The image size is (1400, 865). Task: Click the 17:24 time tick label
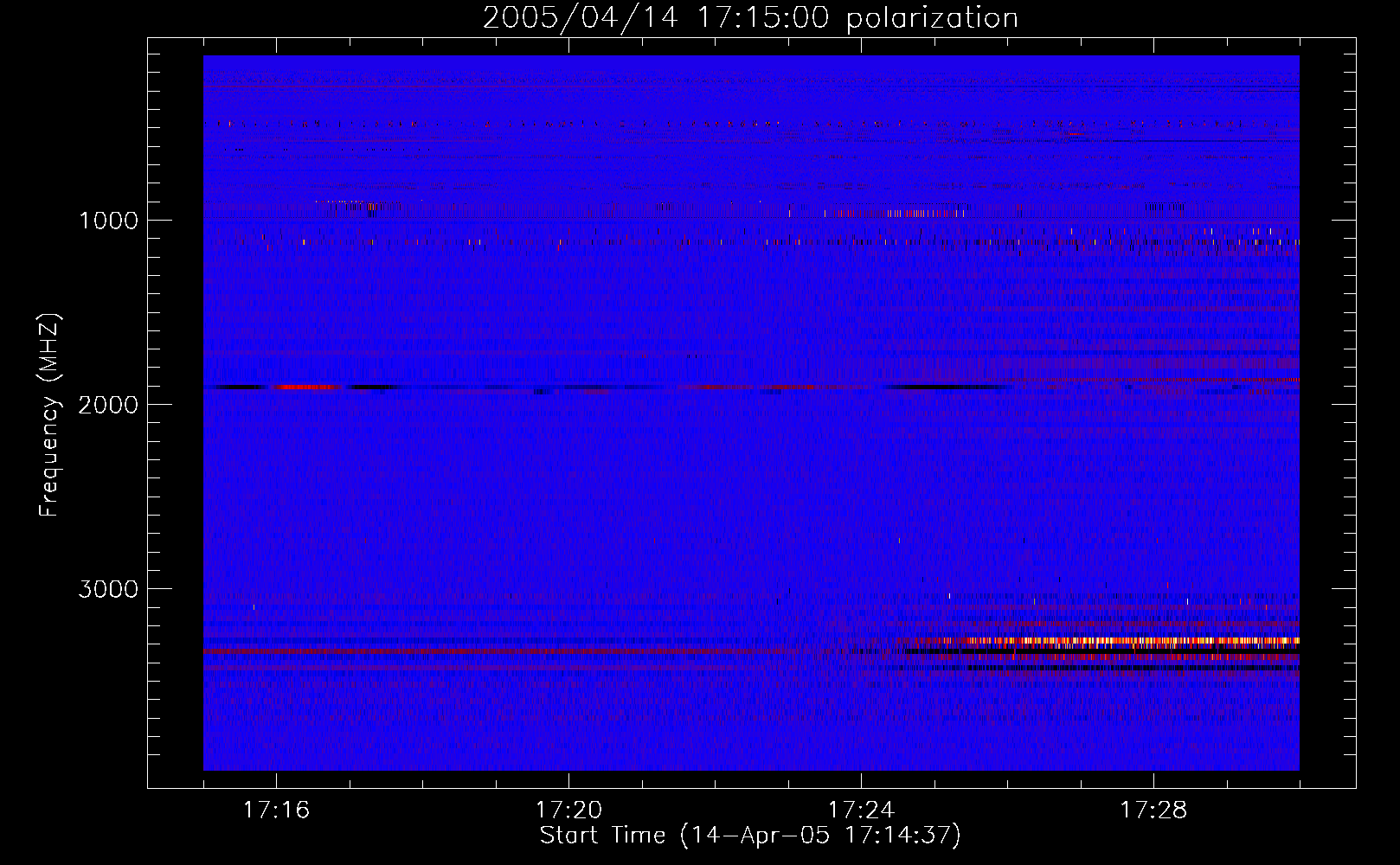coord(861,811)
